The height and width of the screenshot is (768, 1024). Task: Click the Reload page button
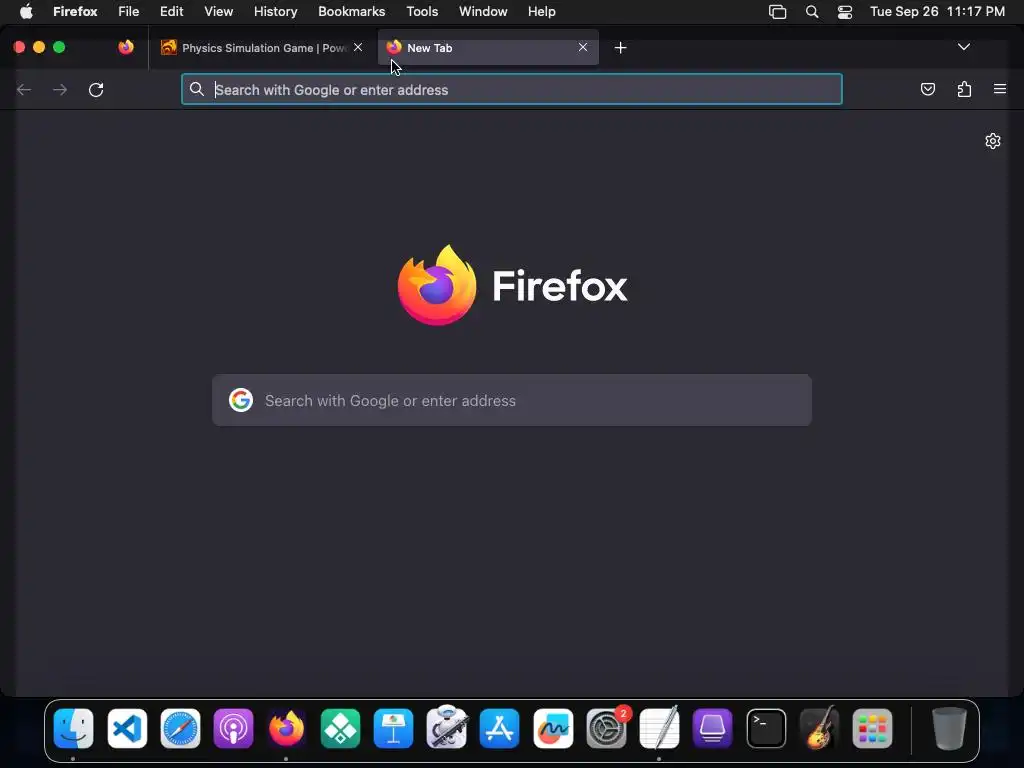coord(96,89)
